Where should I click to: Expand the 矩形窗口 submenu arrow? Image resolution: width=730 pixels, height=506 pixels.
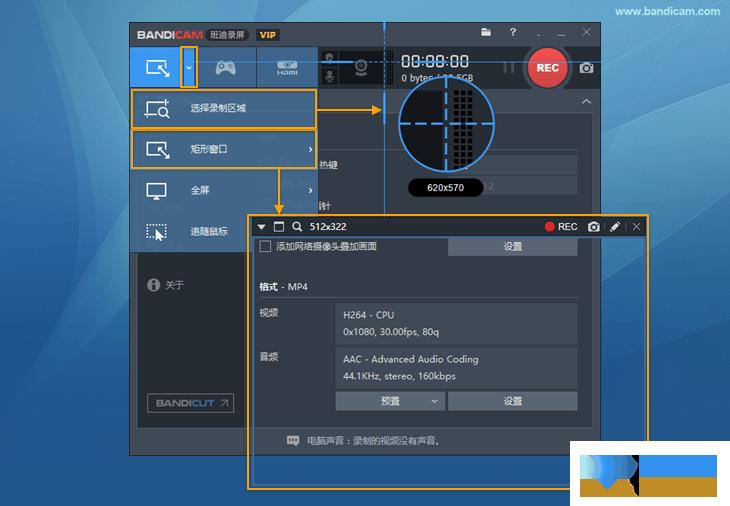pos(311,149)
